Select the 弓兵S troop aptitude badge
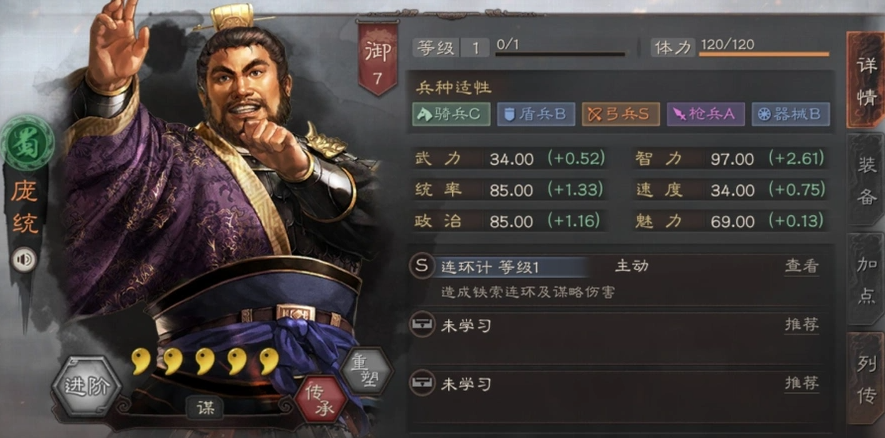Viewport: 885px width, 438px height. pos(620,114)
